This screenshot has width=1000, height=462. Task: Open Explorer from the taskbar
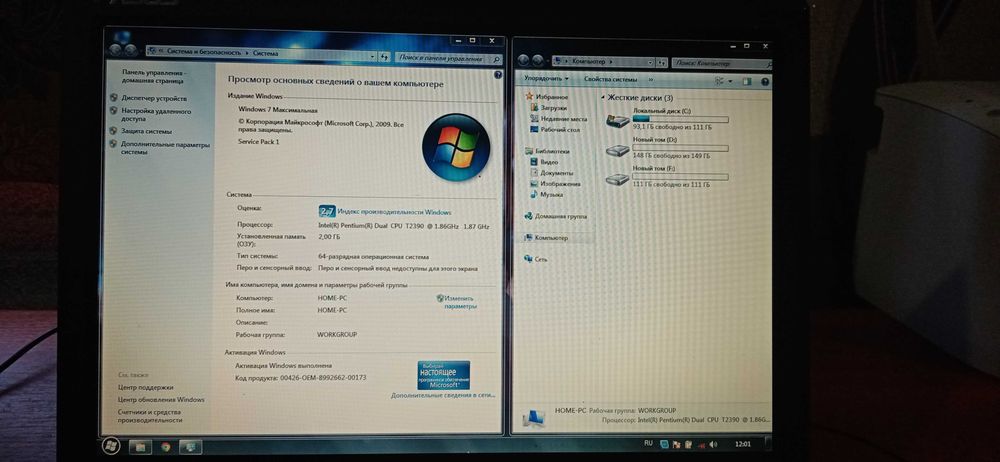140,447
